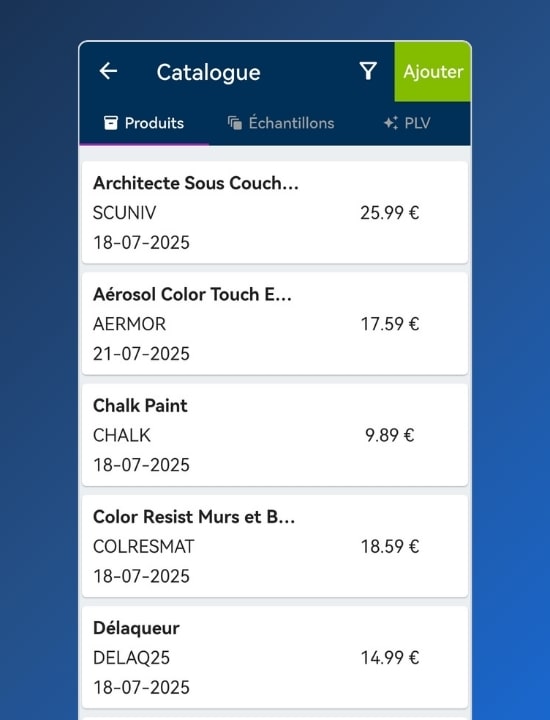
Task: Open the filter funnel icon
Action: pos(368,71)
